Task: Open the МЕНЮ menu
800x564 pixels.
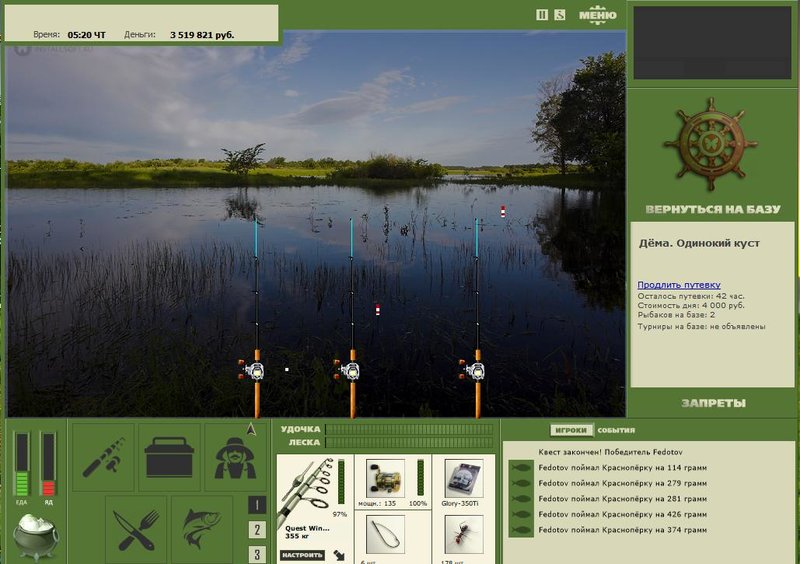Action: (x=597, y=15)
